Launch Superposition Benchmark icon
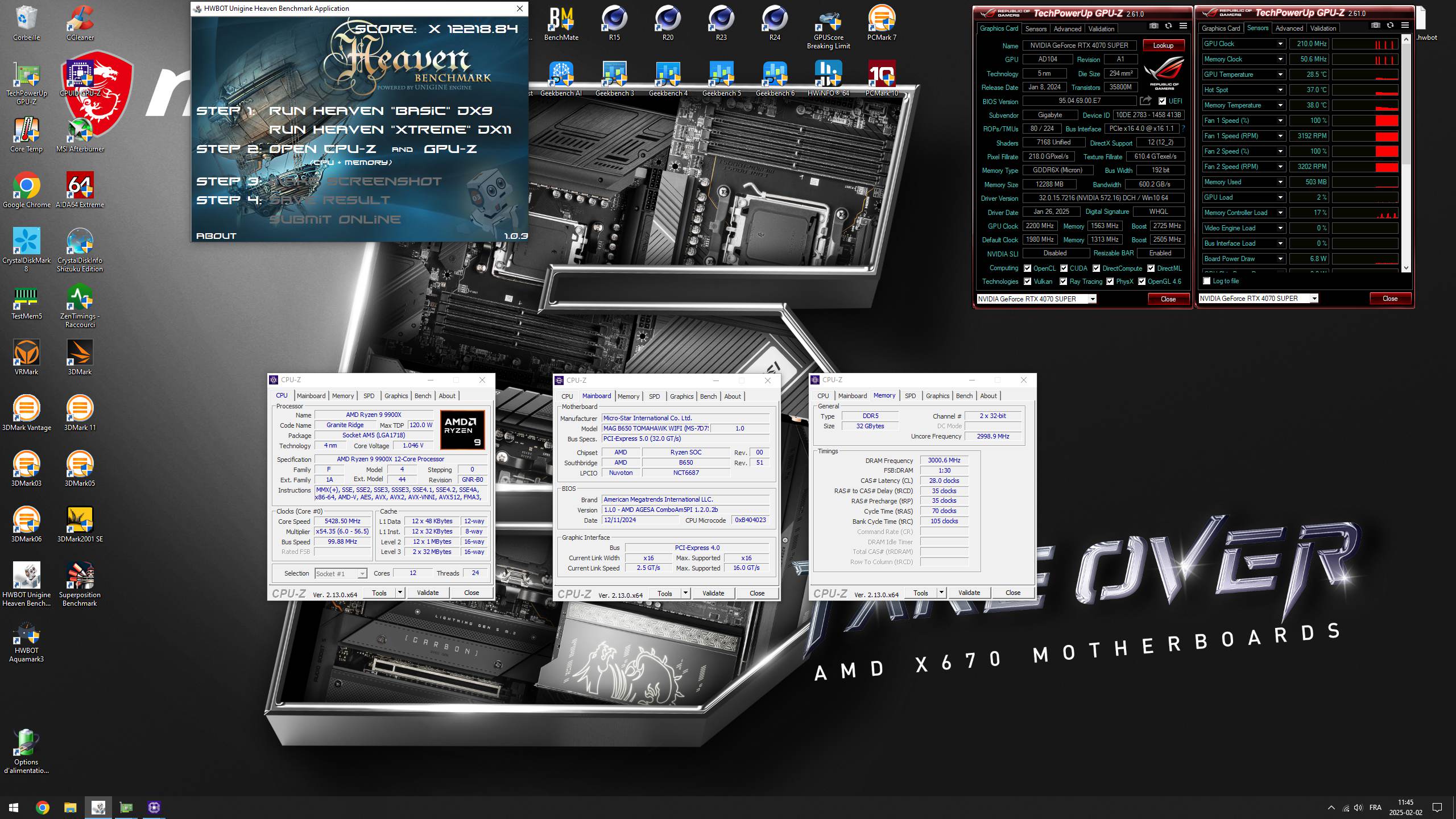Viewport: 1456px width, 819px height. click(x=80, y=585)
